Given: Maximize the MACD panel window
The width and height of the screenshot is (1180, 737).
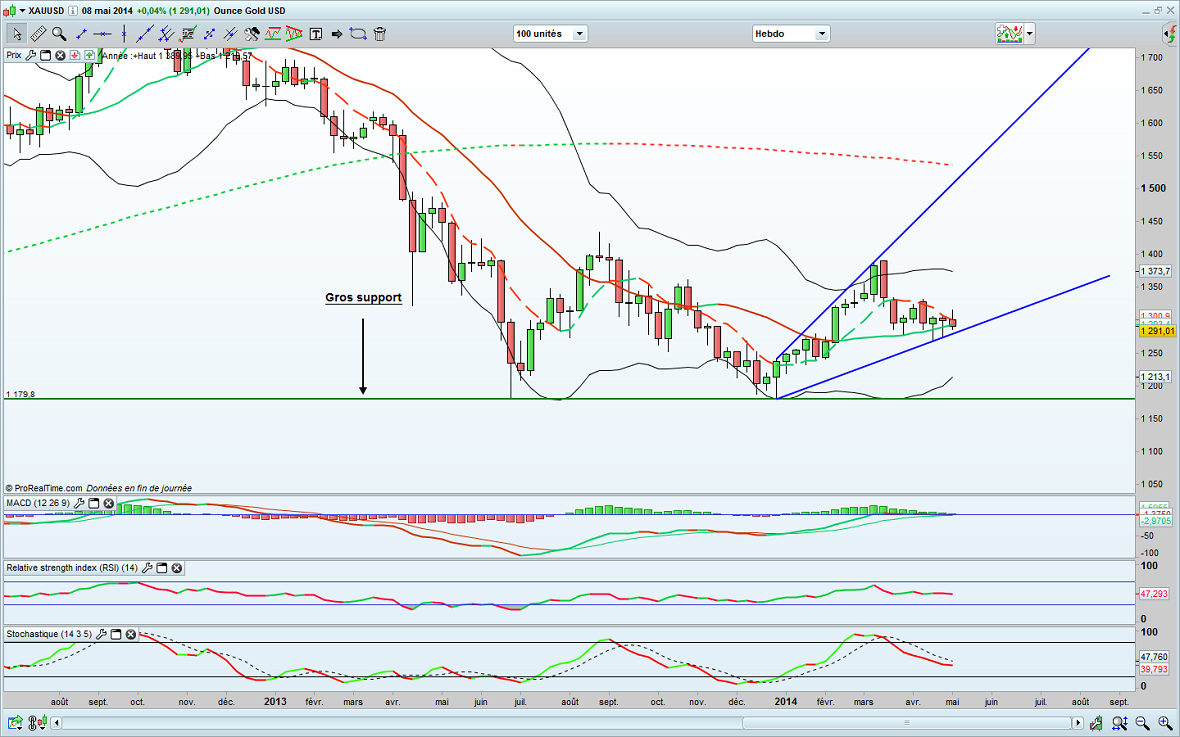Looking at the screenshot, I should point(92,503).
